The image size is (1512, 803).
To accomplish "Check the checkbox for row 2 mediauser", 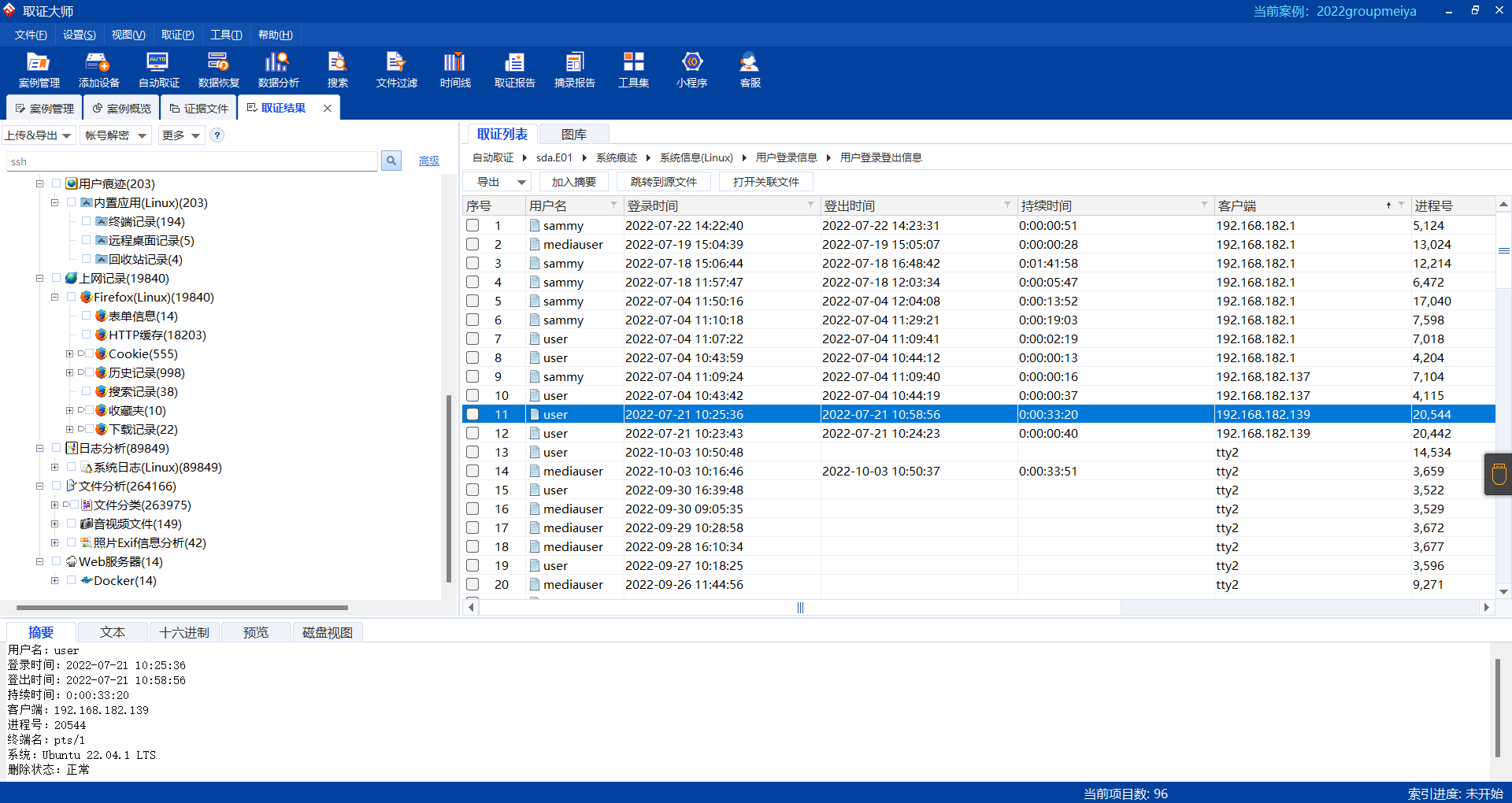I will (472, 244).
